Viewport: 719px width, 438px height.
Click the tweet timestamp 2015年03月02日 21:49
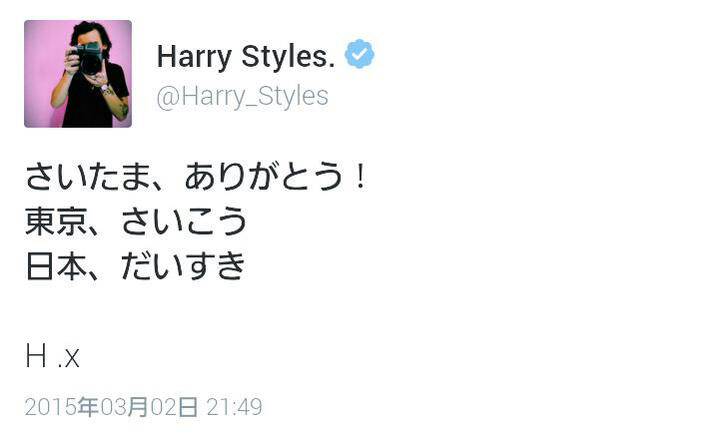pyautogui.click(x=144, y=406)
